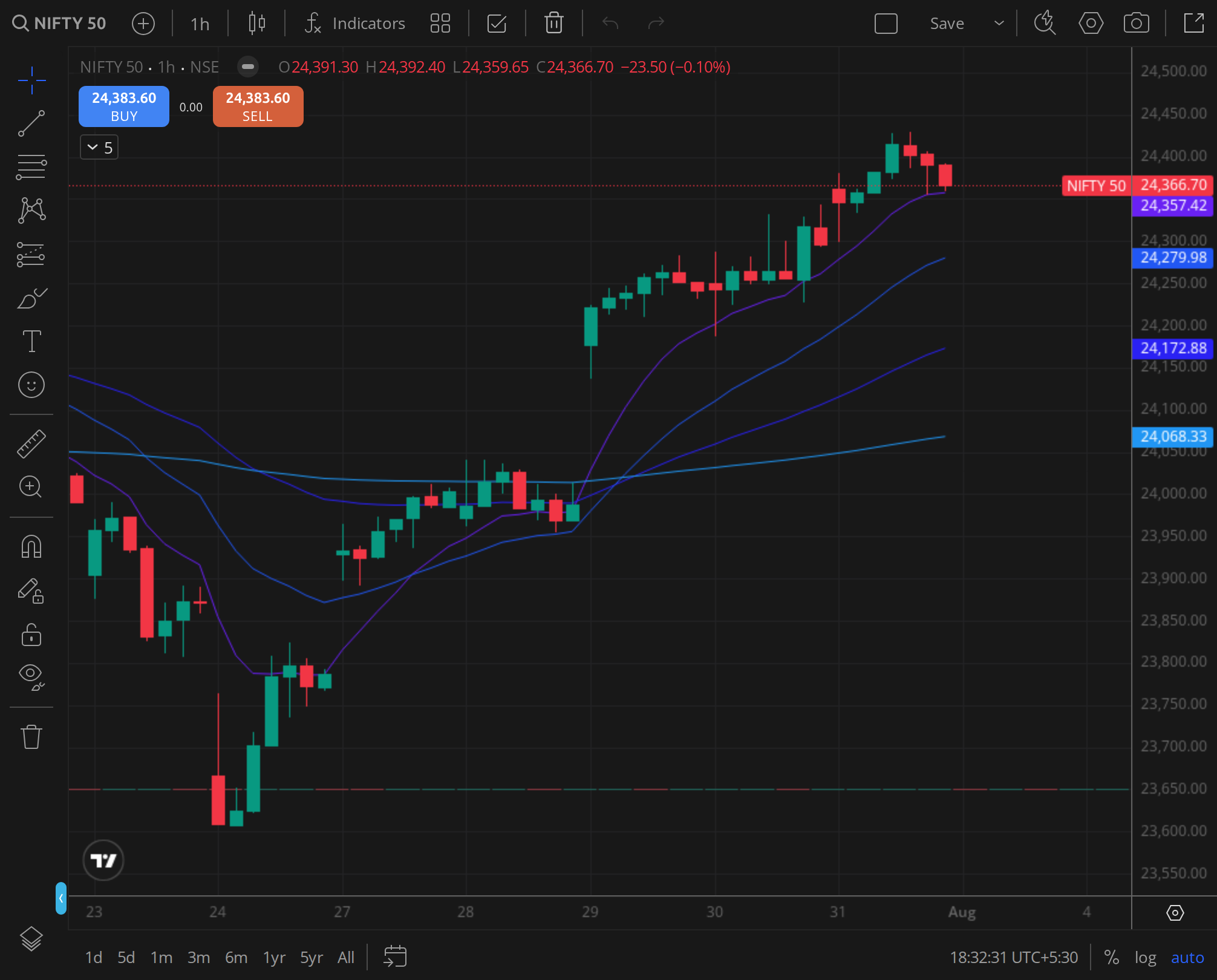Click the NIFTY 50 · 1h · NSE legend title

coord(149,67)
